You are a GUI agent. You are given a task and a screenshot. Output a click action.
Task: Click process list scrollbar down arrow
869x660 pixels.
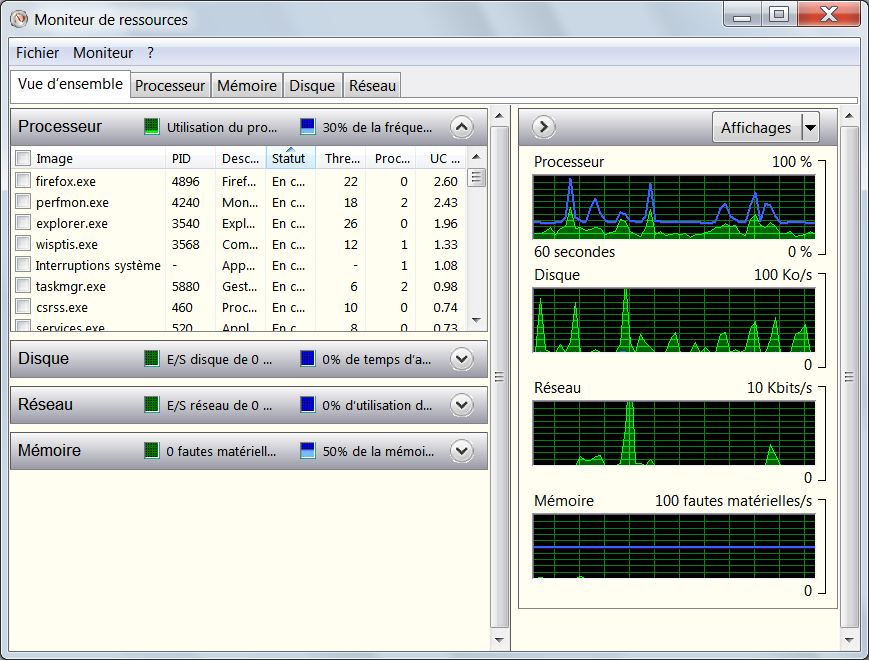[x=476, y=320]
